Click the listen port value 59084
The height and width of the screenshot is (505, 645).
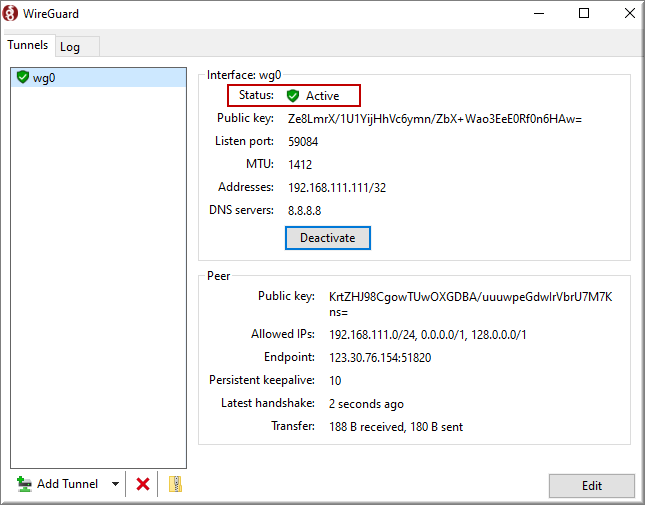(x=303, y=142)
